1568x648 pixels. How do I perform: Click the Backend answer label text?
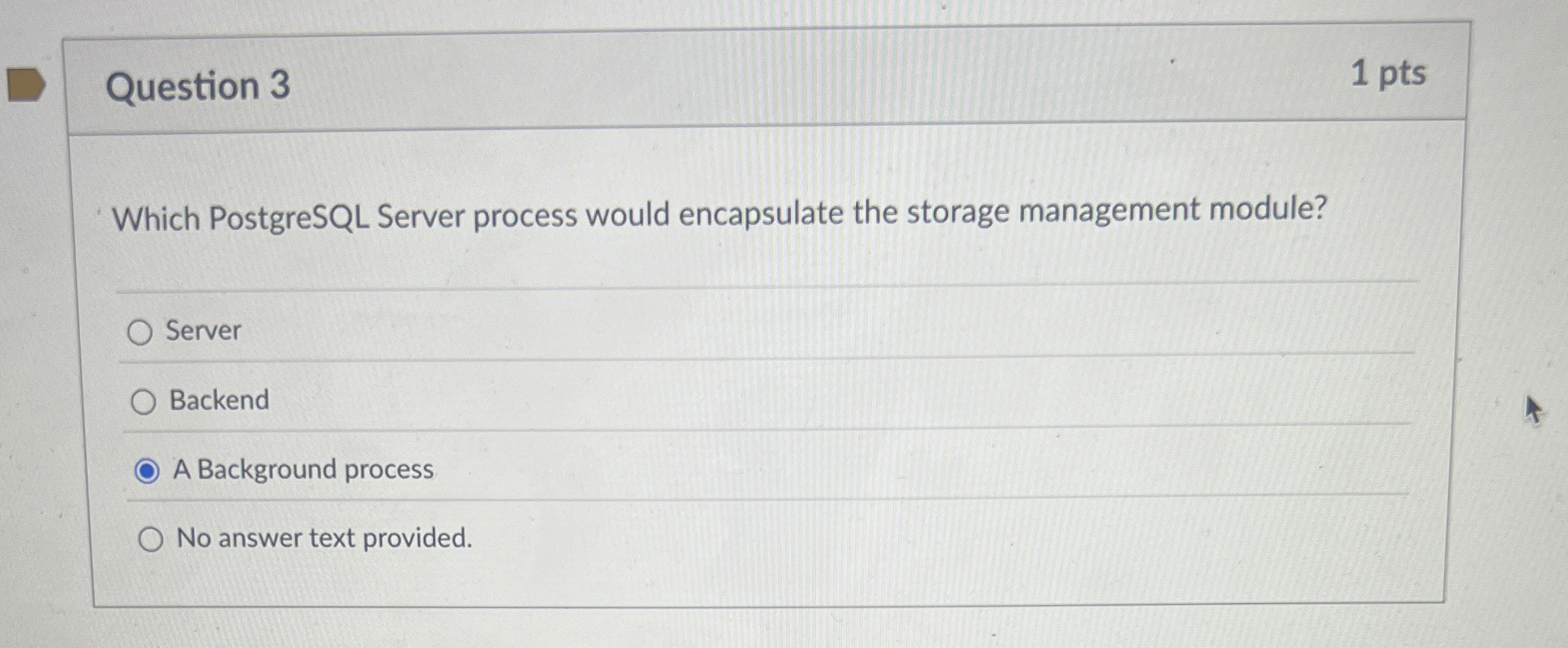tap(219, 400)
